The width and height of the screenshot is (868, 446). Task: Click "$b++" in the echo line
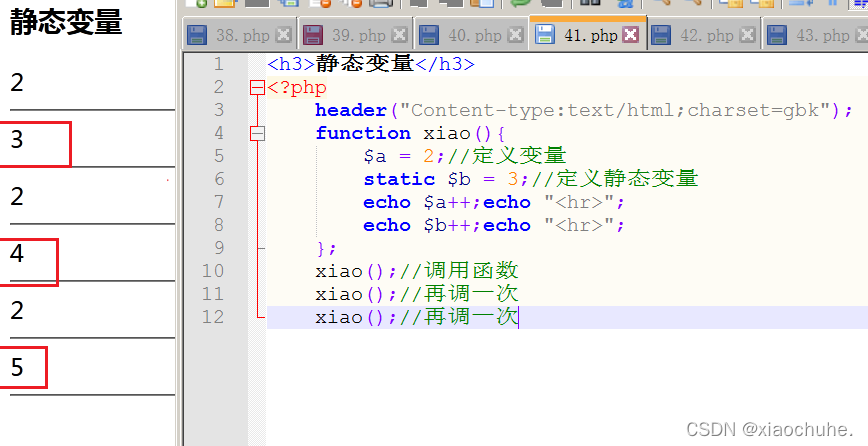(x=447, y=226)
